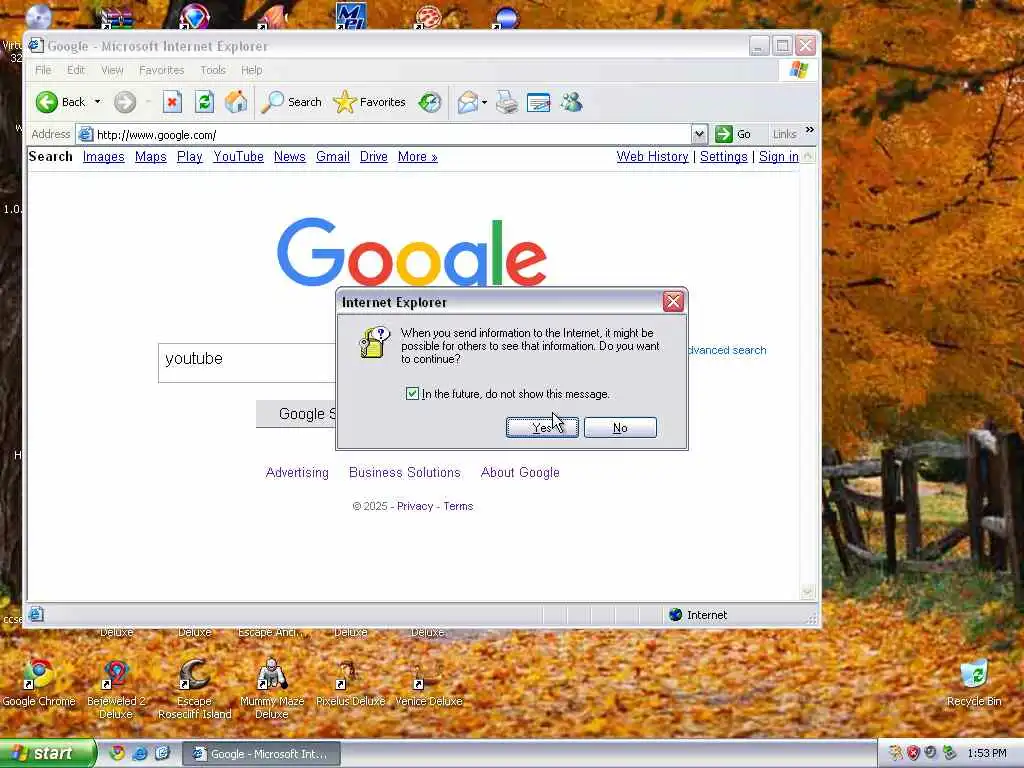Open Favorites star toolbar button
This screenshot has height=768, width=1024.
[370, 102]
